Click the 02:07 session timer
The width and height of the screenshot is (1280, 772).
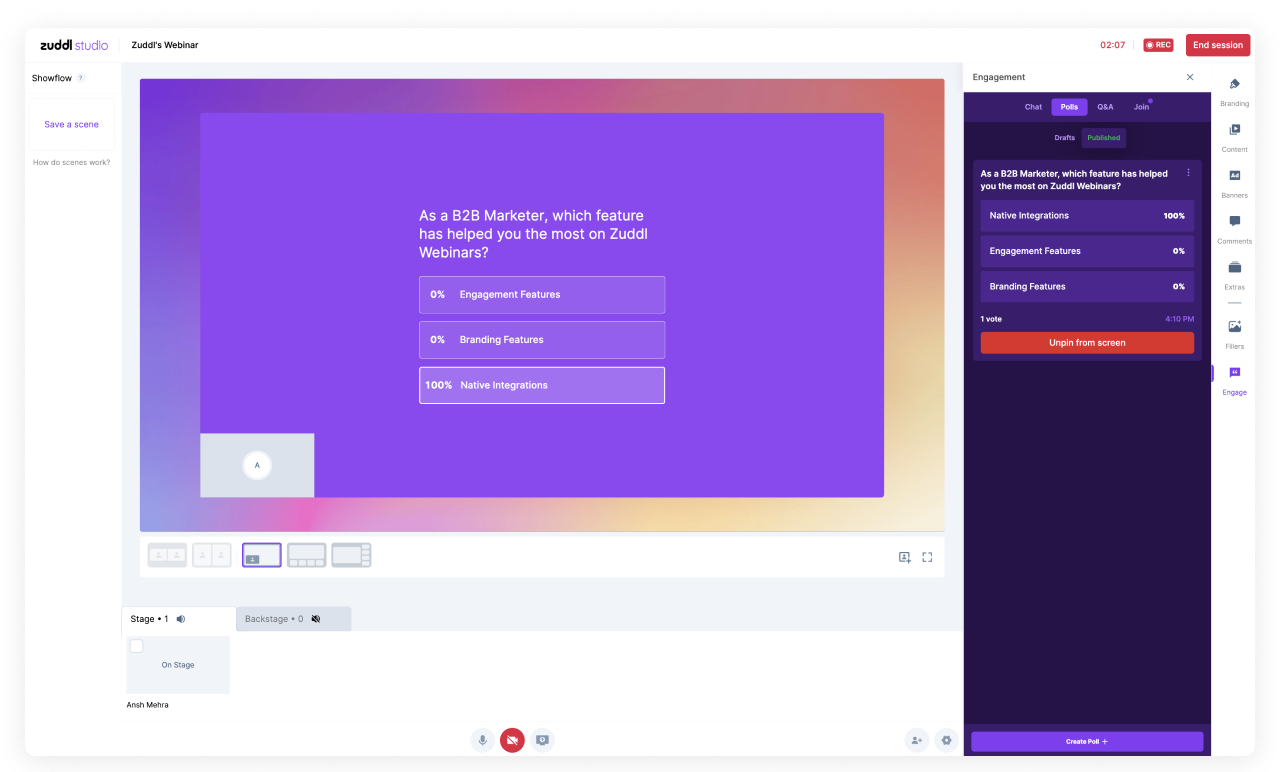click(x=1113, y=45)
